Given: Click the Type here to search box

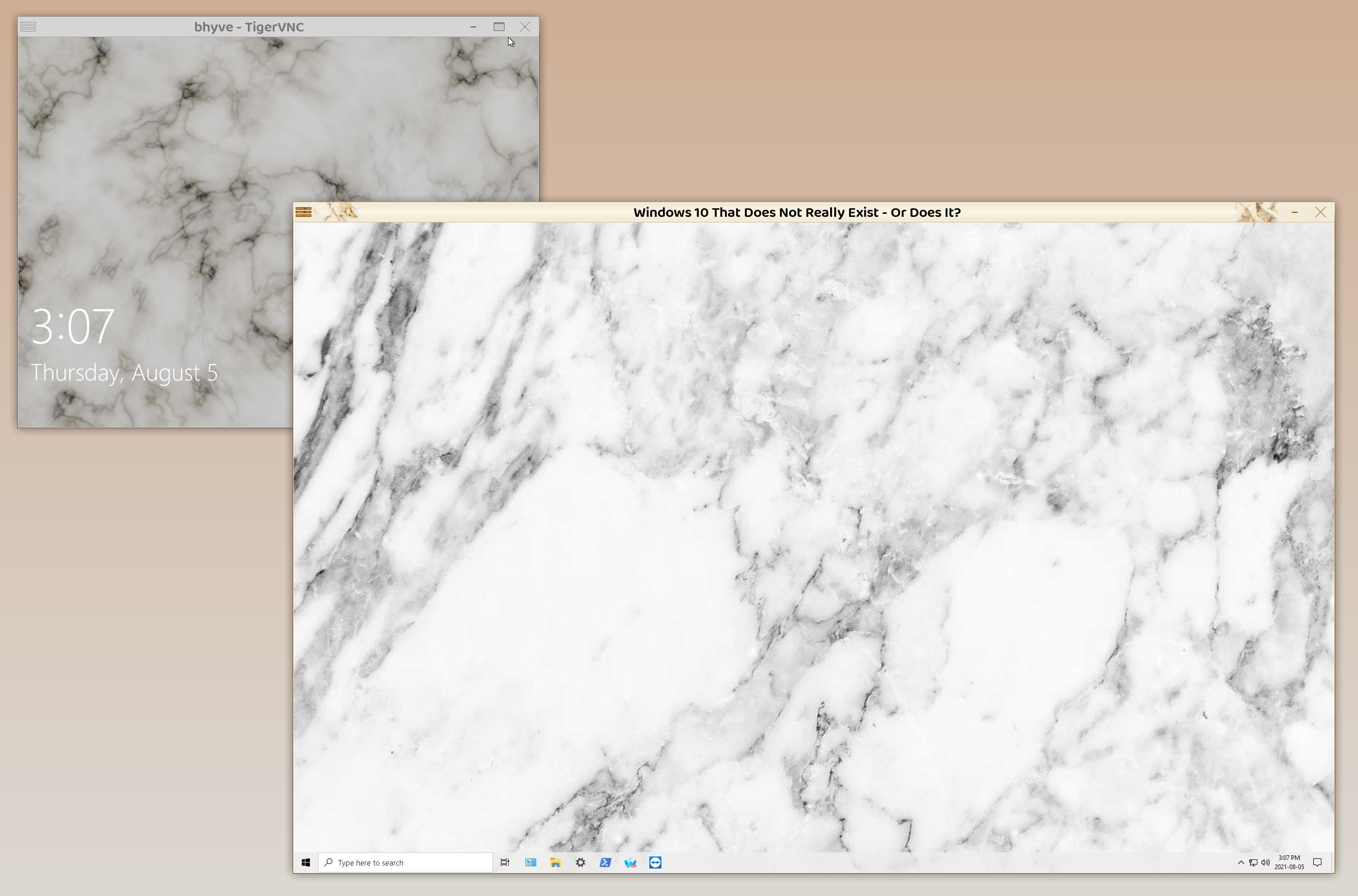Looking at the screenshot, I should tap(406, 862).
